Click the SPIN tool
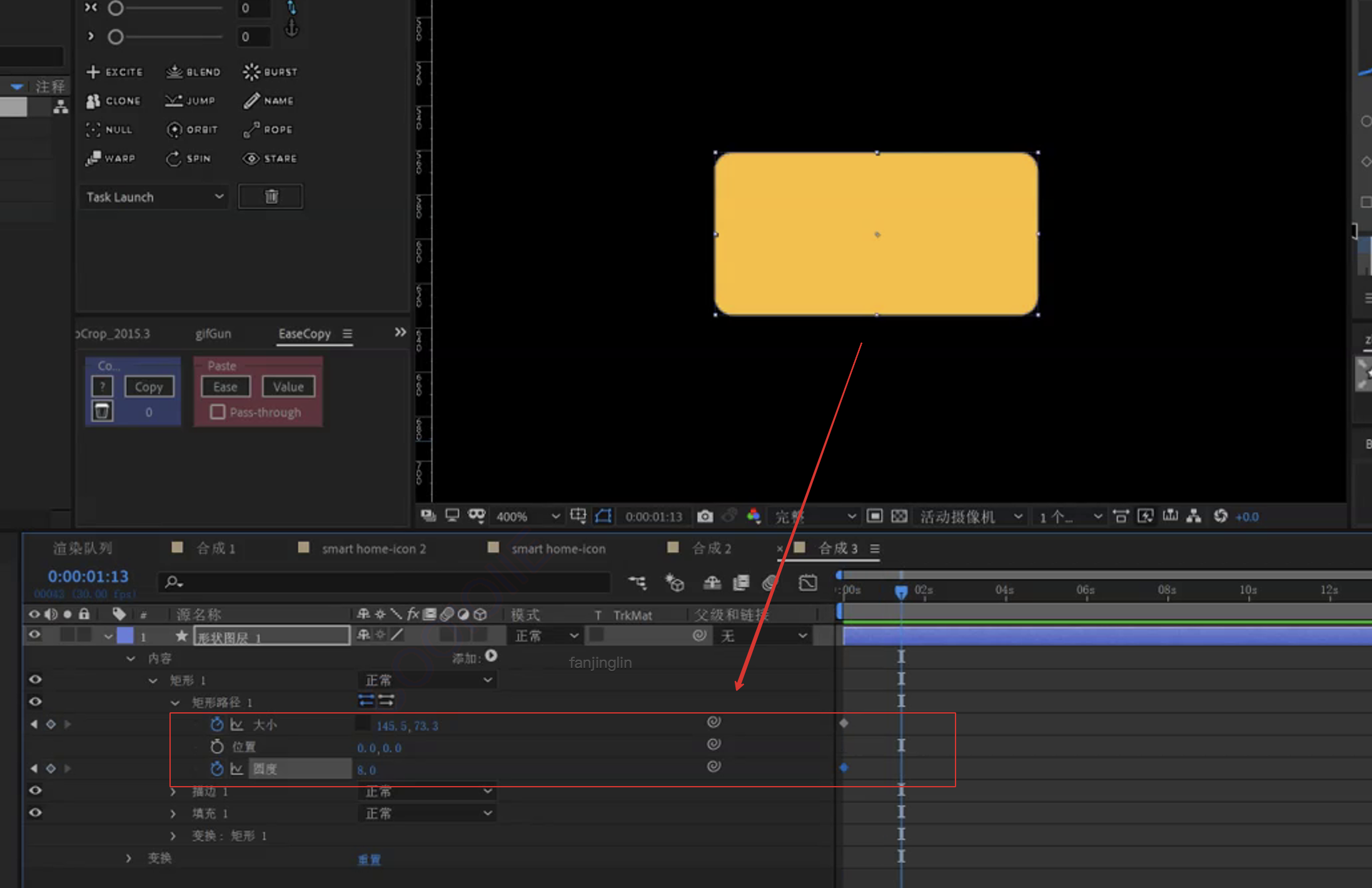 [188, 158]
